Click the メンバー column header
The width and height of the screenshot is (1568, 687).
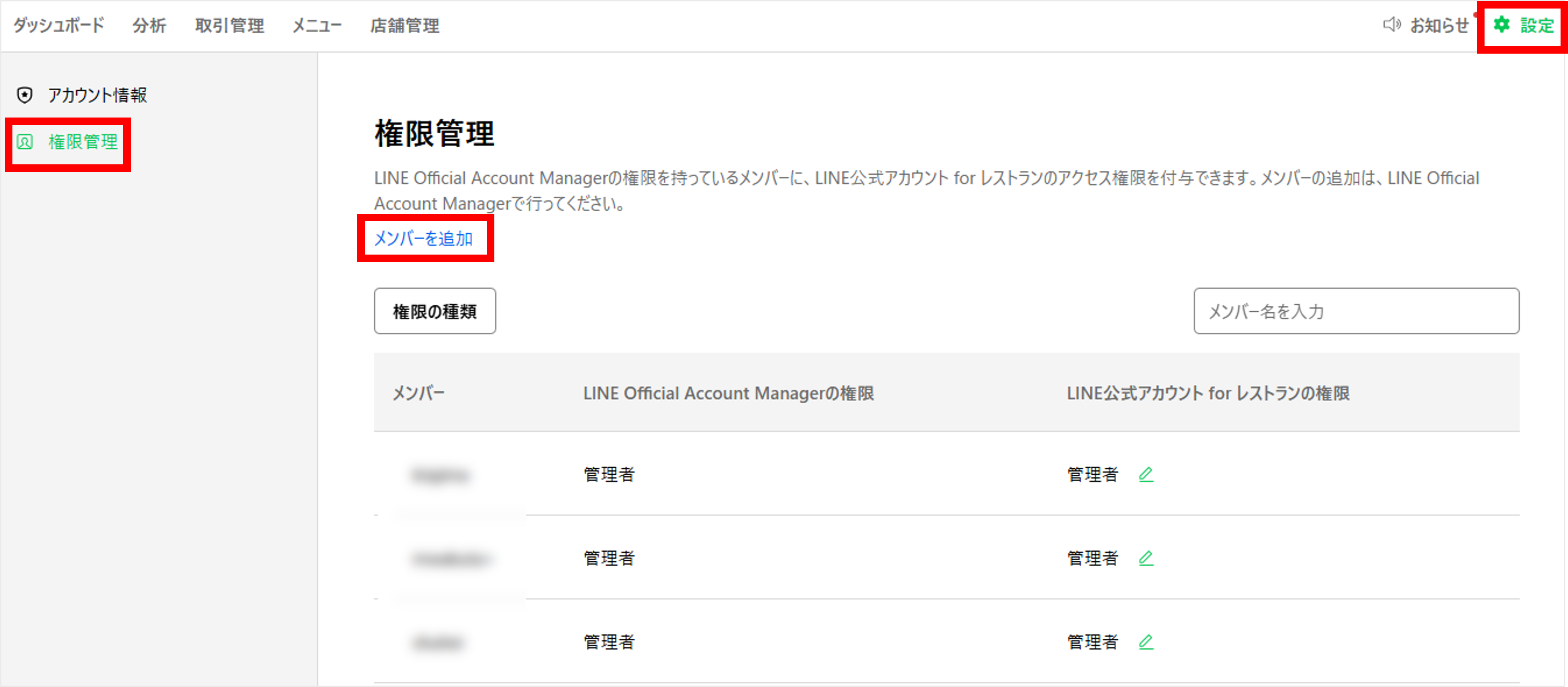coord(419,393)
